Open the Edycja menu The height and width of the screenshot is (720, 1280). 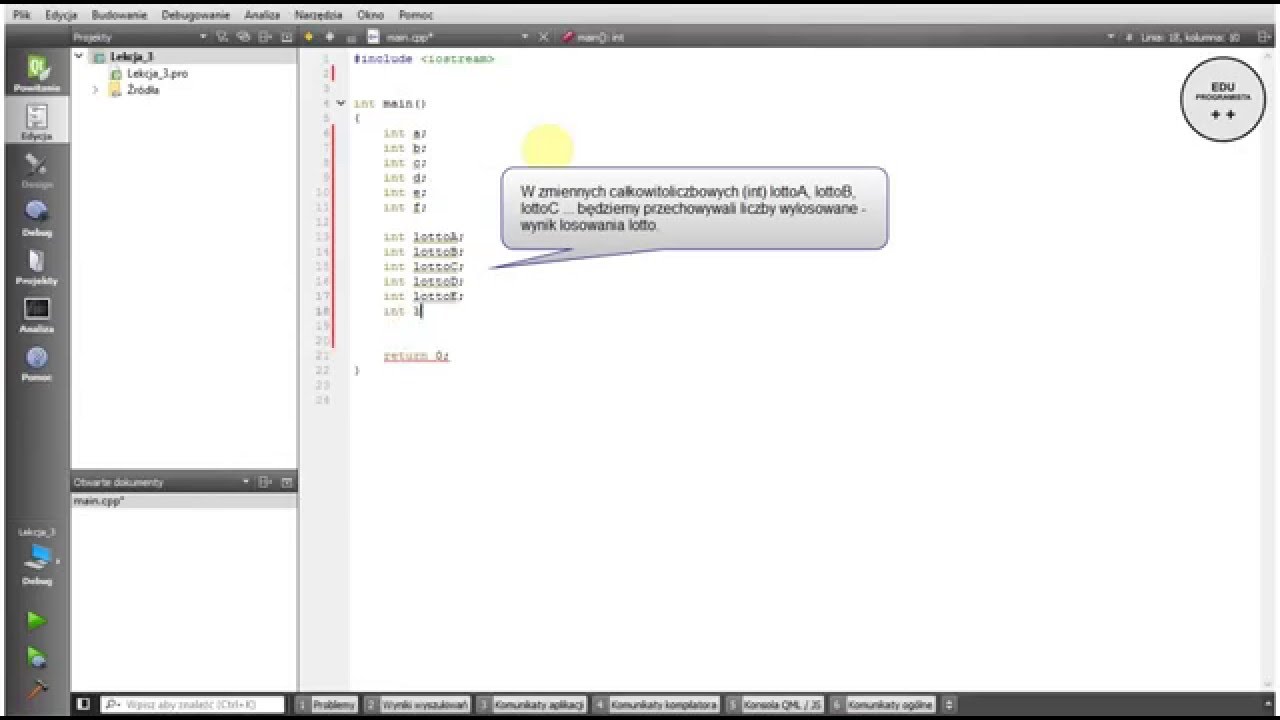coord(61,15)
